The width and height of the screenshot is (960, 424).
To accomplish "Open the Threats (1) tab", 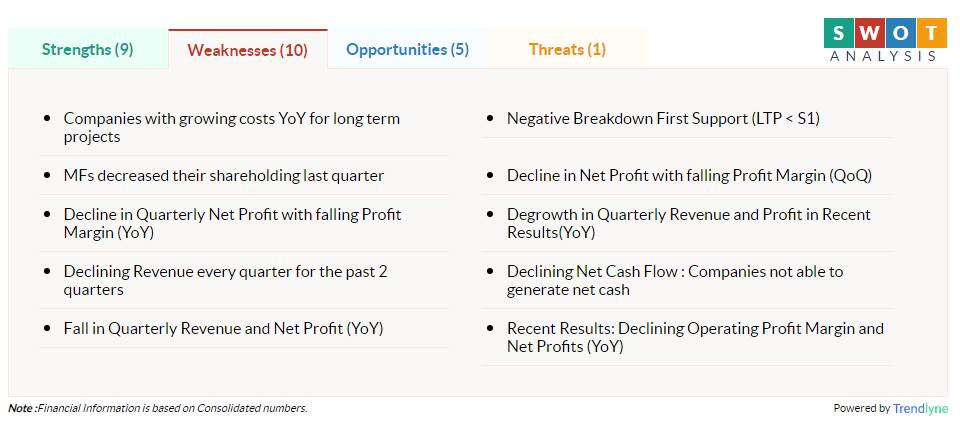I will click(567, 50).
